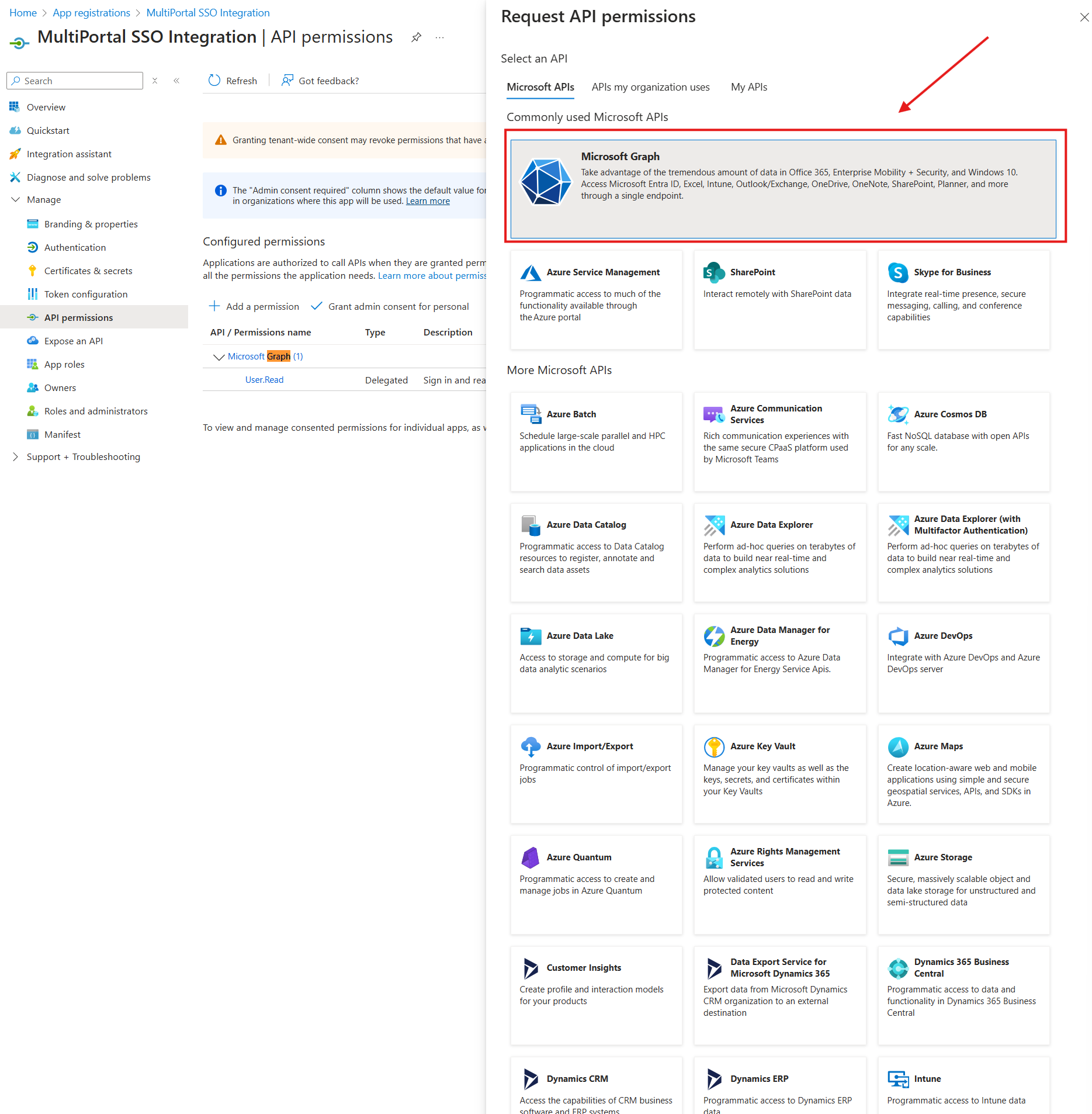Click Grant admin consent for personal

tap(390, 306)
